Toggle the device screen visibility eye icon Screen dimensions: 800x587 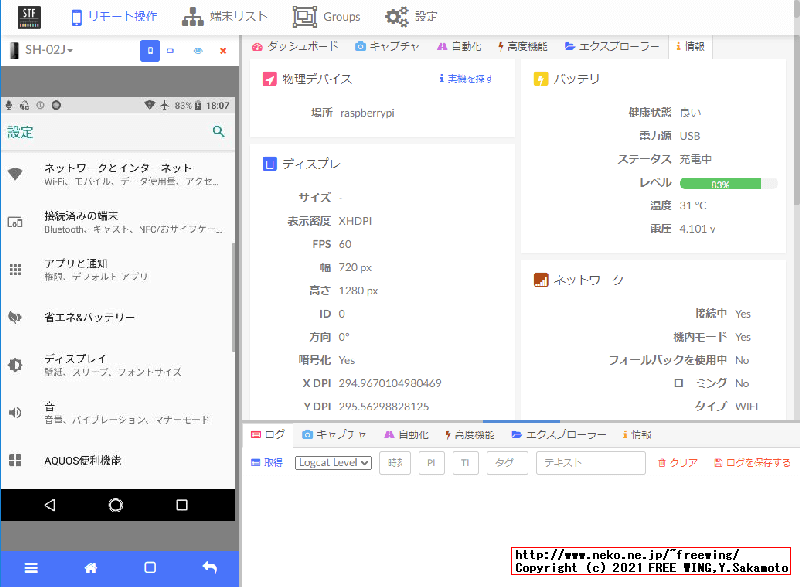pyautogui.click(x=199, y=50)
